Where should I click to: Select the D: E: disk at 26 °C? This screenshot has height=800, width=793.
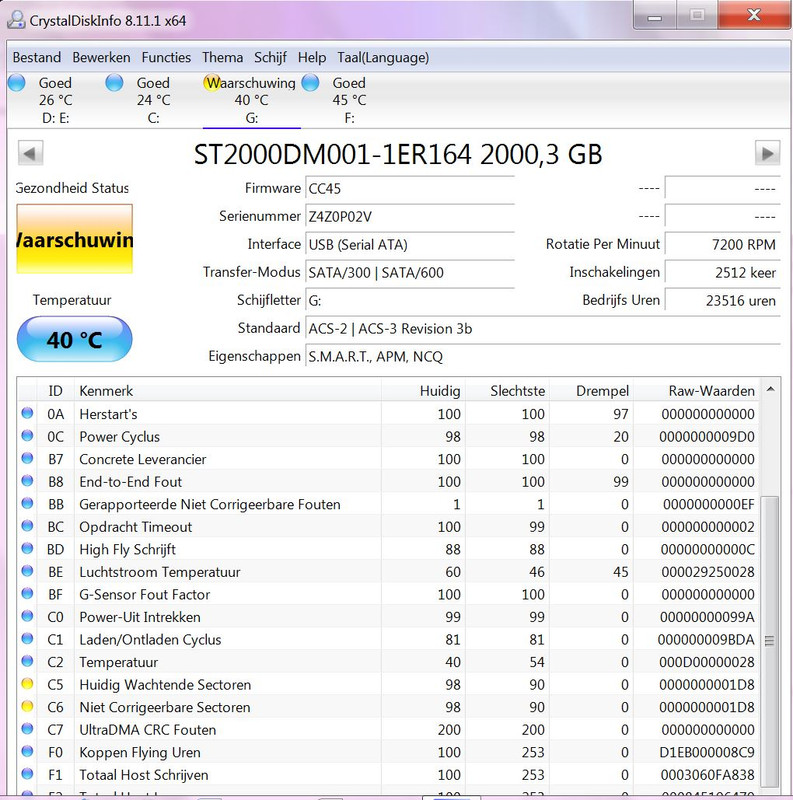tap(55, 100)
